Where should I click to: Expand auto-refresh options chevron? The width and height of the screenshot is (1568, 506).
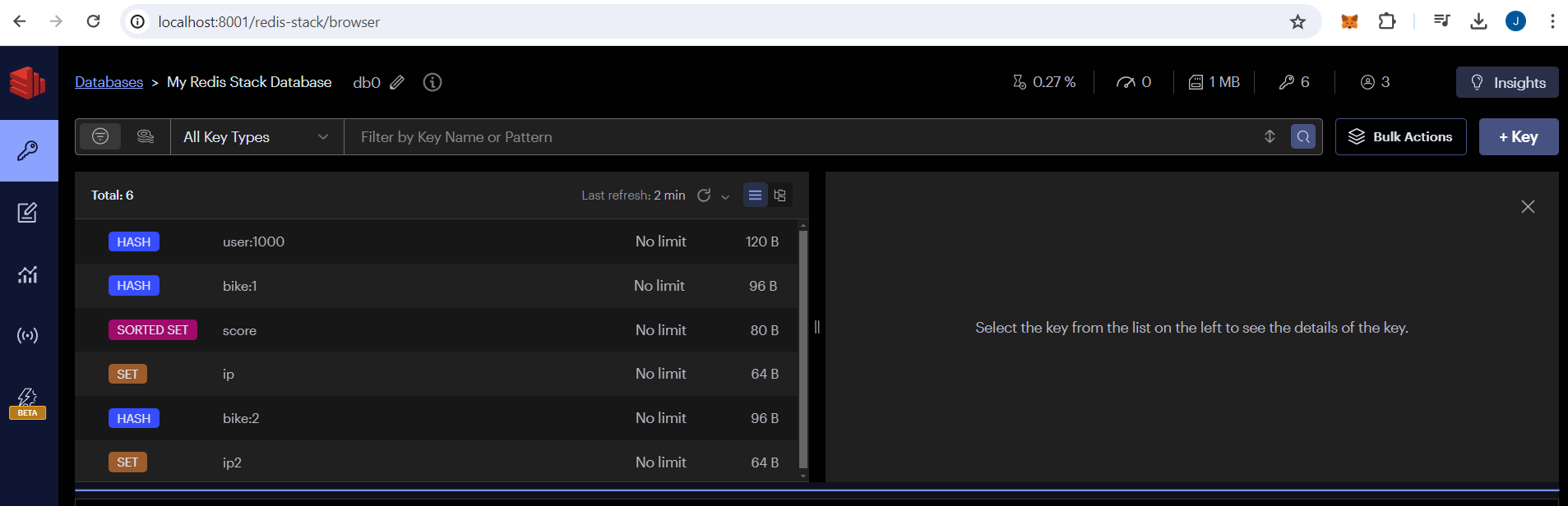point(725,196)
